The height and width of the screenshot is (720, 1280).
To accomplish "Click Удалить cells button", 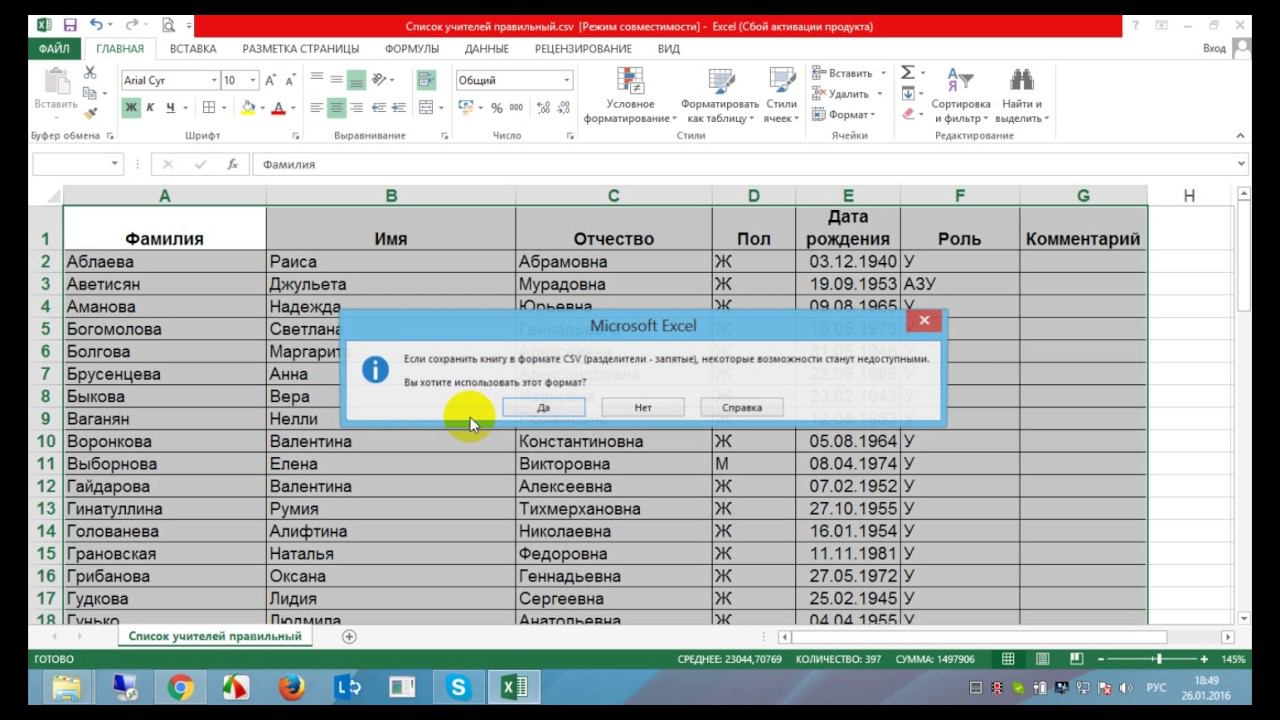I will [x=847, y=94].
